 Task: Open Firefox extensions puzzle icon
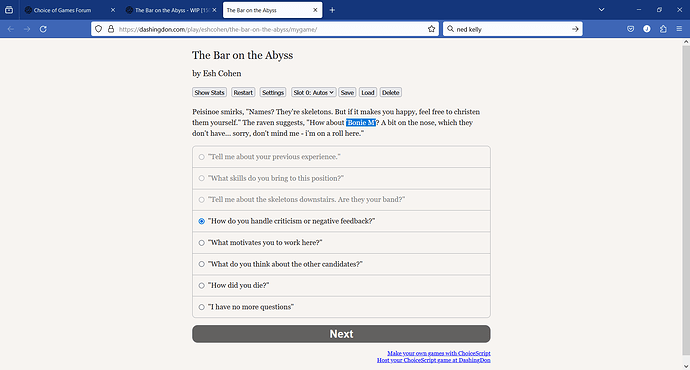663,29
